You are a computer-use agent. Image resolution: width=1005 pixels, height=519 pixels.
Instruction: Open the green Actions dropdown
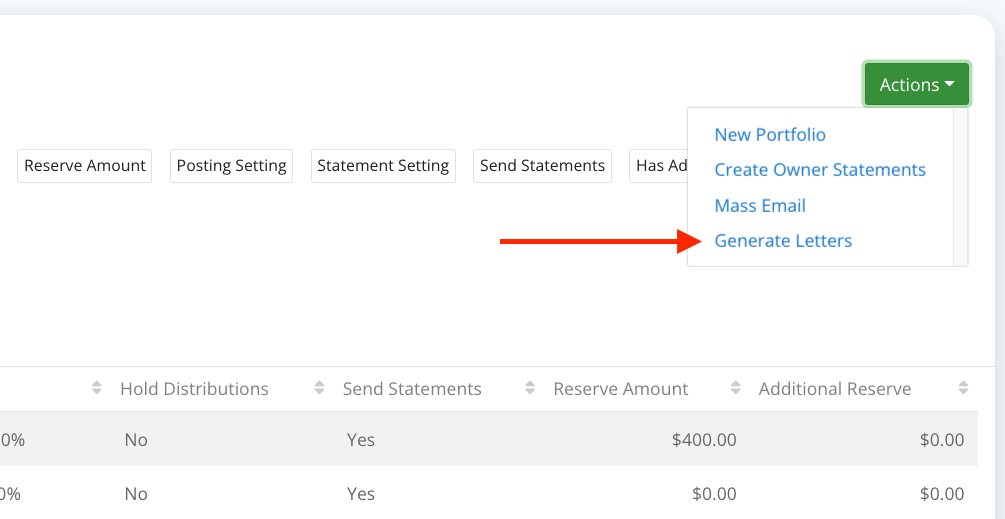[916, 85]
